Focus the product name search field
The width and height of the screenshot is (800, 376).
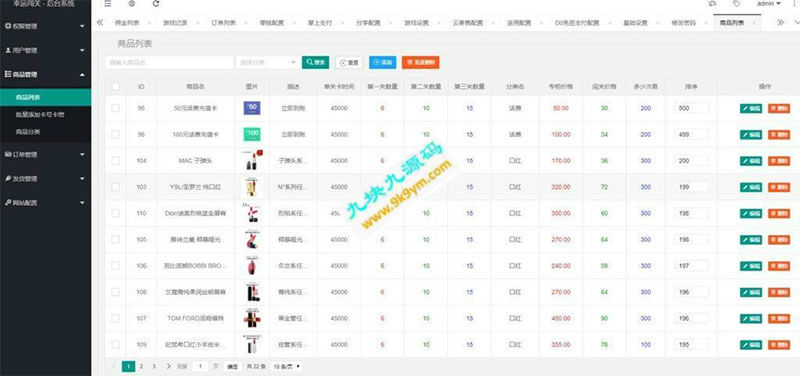[169, 62]
